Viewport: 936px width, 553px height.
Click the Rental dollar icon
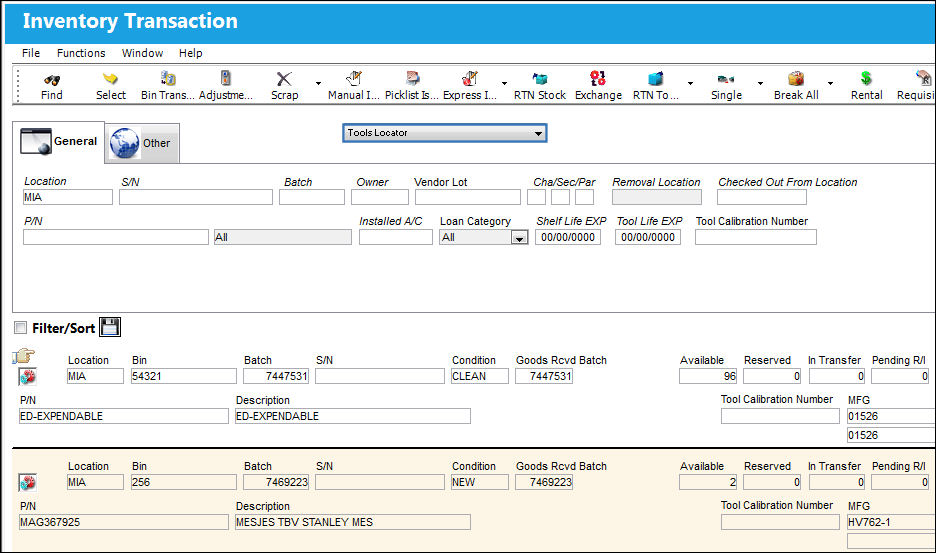click(x=866, y=78)
